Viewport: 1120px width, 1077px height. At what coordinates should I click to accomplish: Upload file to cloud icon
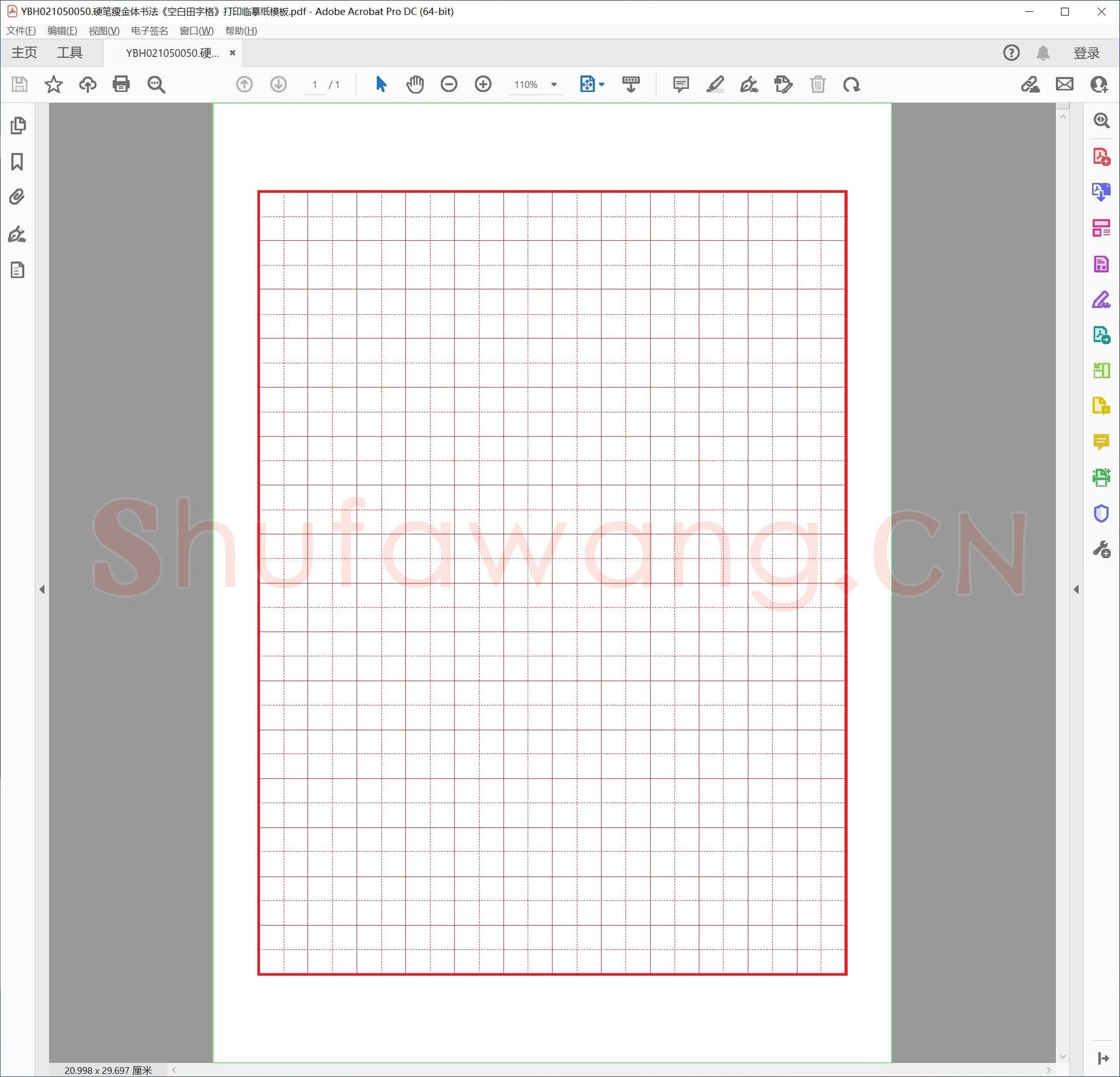88,84
